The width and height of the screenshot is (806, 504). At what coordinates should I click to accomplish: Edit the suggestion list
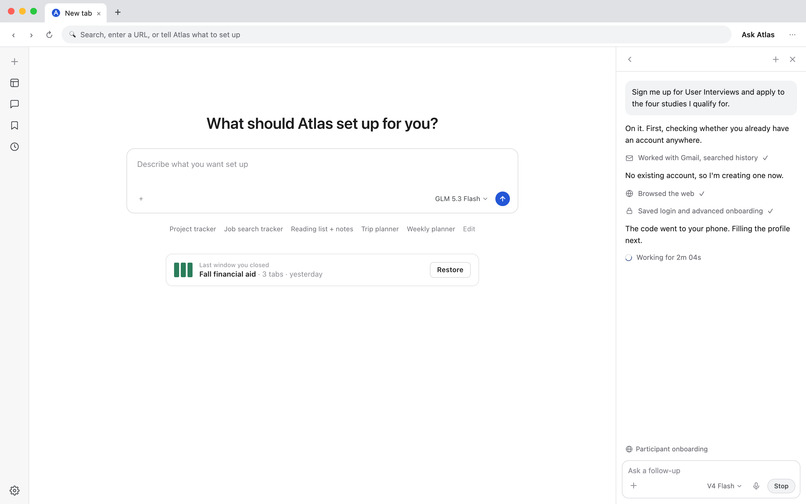pyautogui.click(x=469, y=229)
